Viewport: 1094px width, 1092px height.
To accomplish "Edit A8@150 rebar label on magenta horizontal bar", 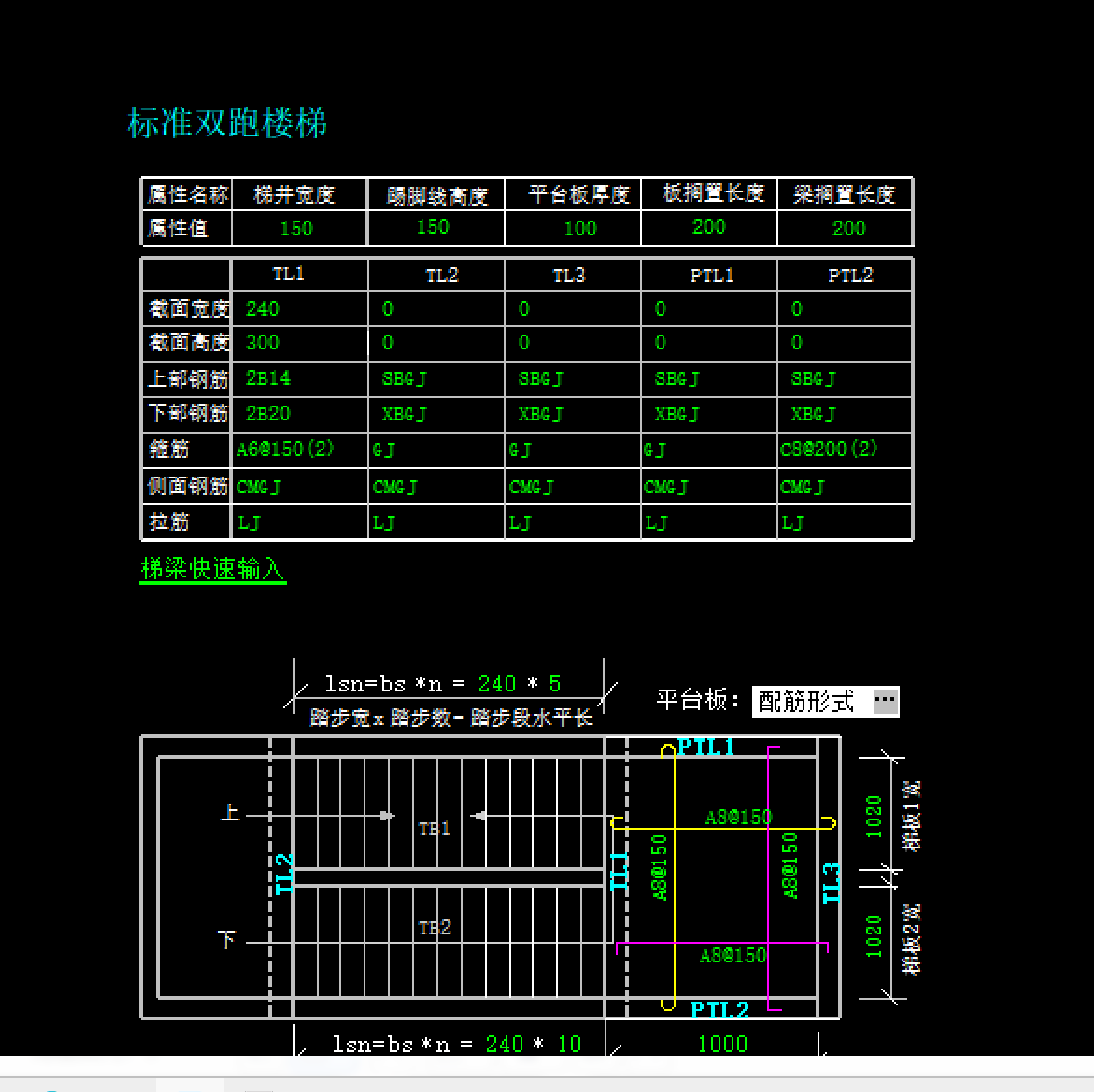I will click(x=733, y=955).
